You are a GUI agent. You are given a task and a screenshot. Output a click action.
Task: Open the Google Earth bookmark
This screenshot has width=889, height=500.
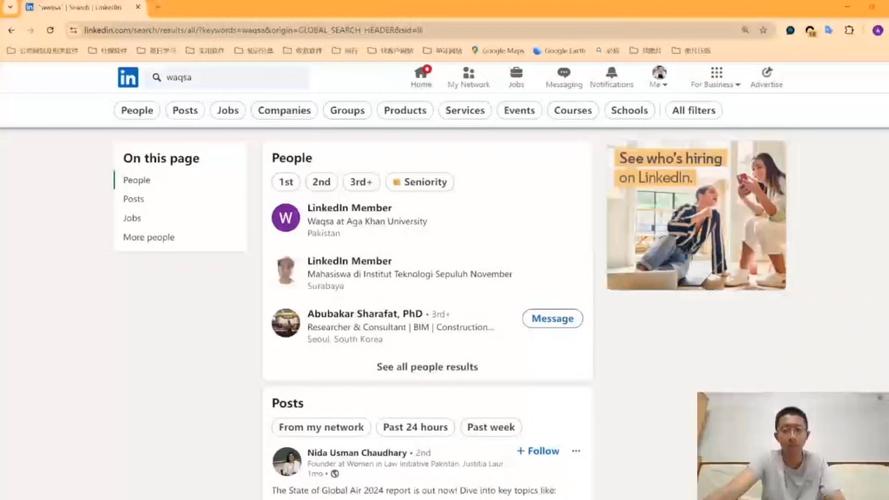tap(559, 50)
